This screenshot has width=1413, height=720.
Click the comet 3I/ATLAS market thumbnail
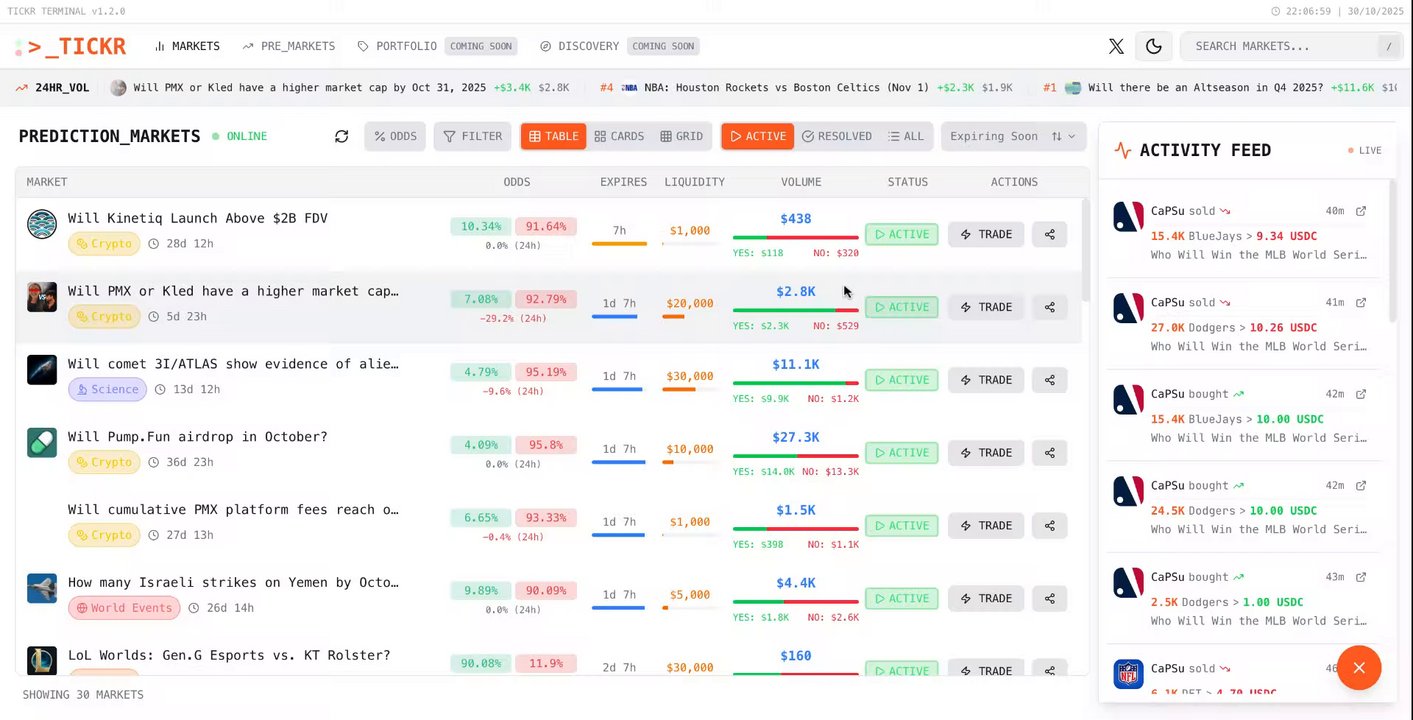tap(42, 370)
